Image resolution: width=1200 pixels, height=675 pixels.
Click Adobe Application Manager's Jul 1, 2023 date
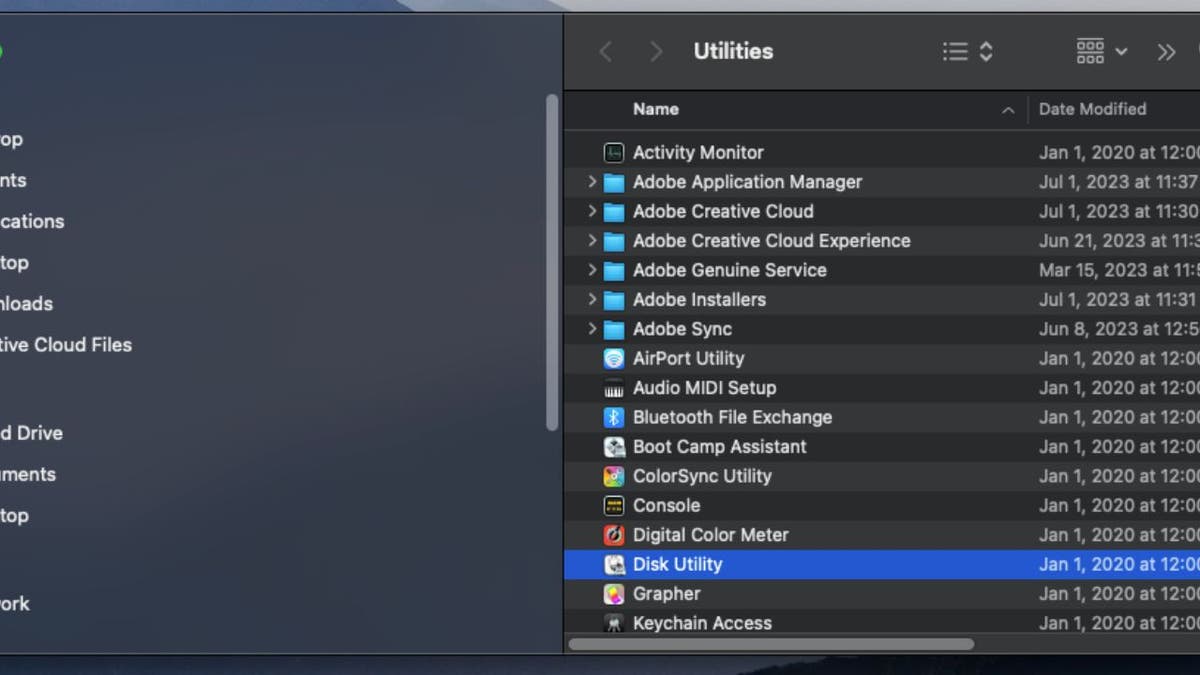click(x=1118, y=182)
